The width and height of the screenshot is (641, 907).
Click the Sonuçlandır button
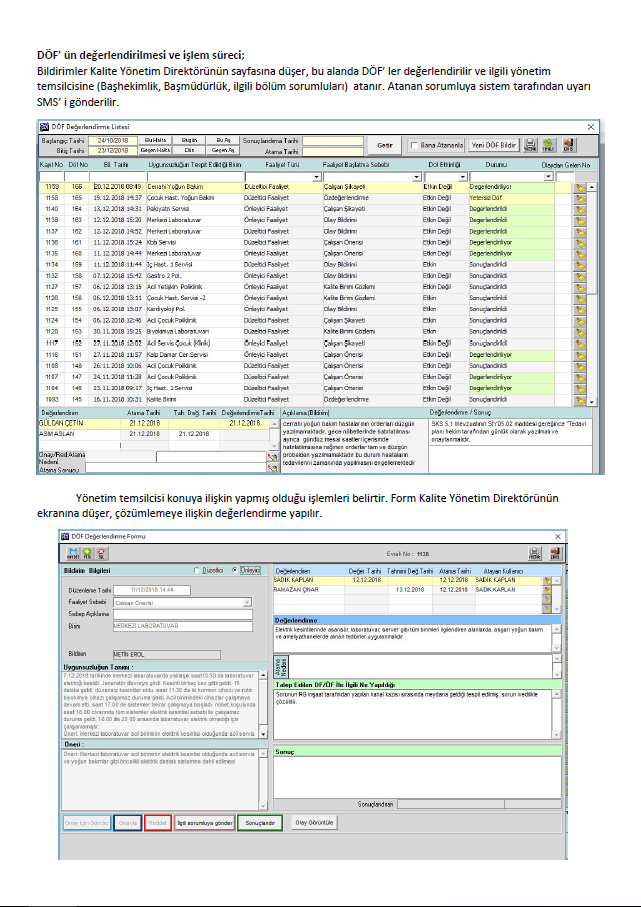pos(261,823)
